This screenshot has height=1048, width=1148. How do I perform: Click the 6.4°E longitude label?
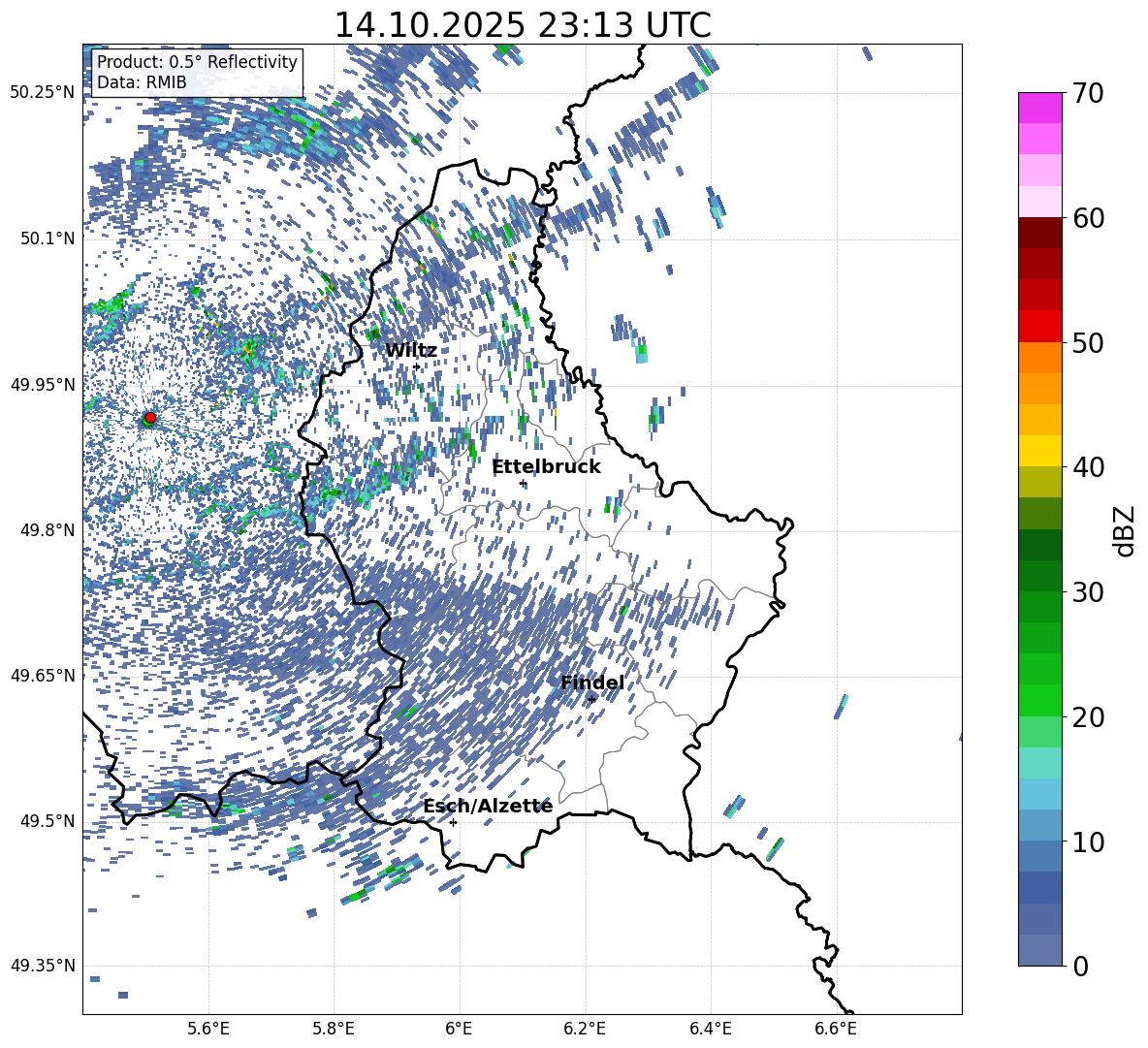click(710, 1029)
